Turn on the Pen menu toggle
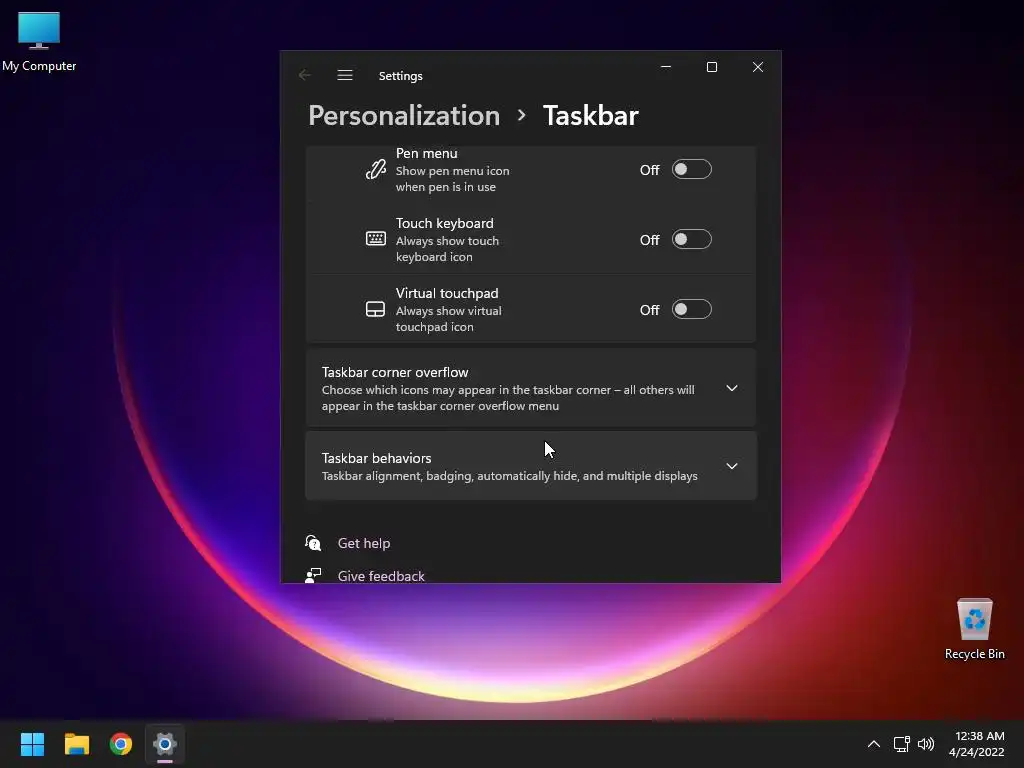 (692, 170)
